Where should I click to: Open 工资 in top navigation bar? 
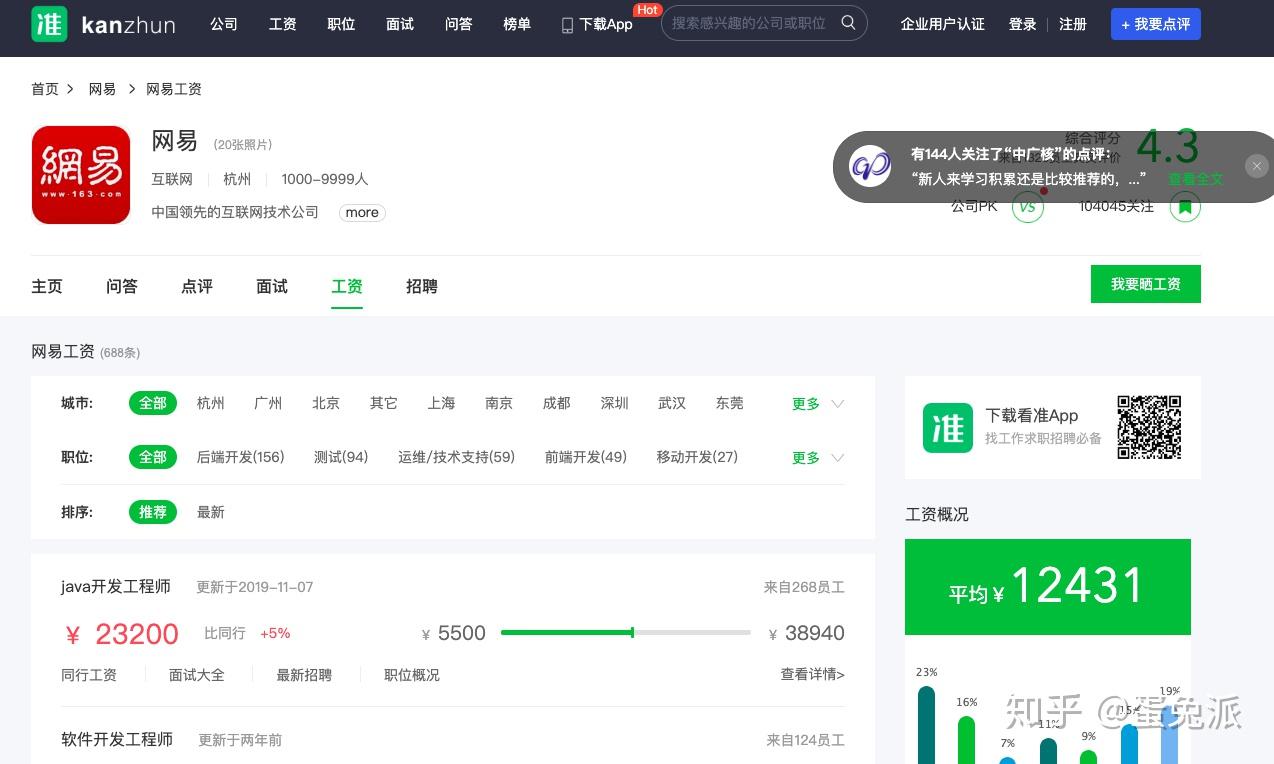(283, 24)
